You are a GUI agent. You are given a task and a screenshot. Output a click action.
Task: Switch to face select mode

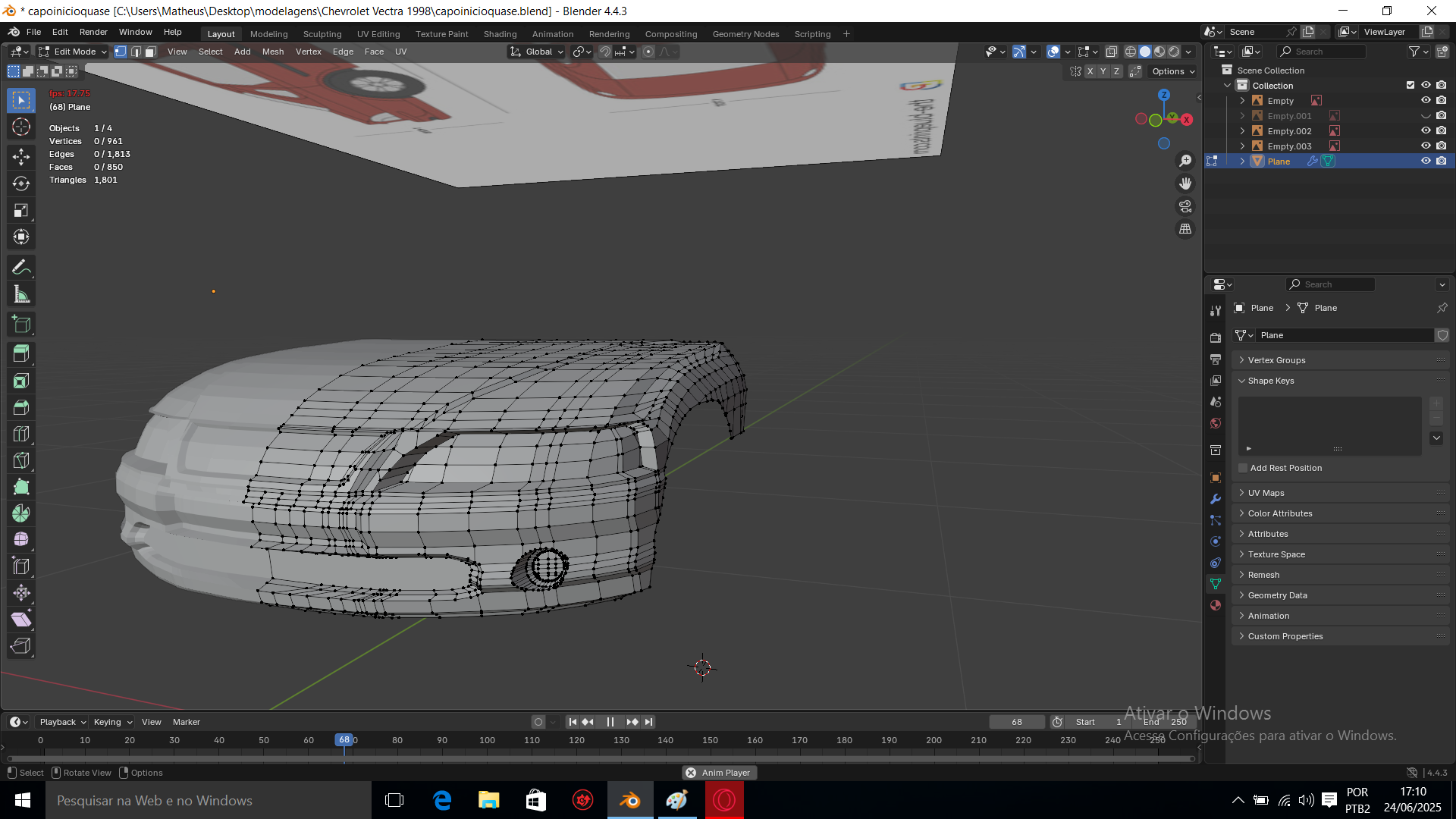pos(151,52)
